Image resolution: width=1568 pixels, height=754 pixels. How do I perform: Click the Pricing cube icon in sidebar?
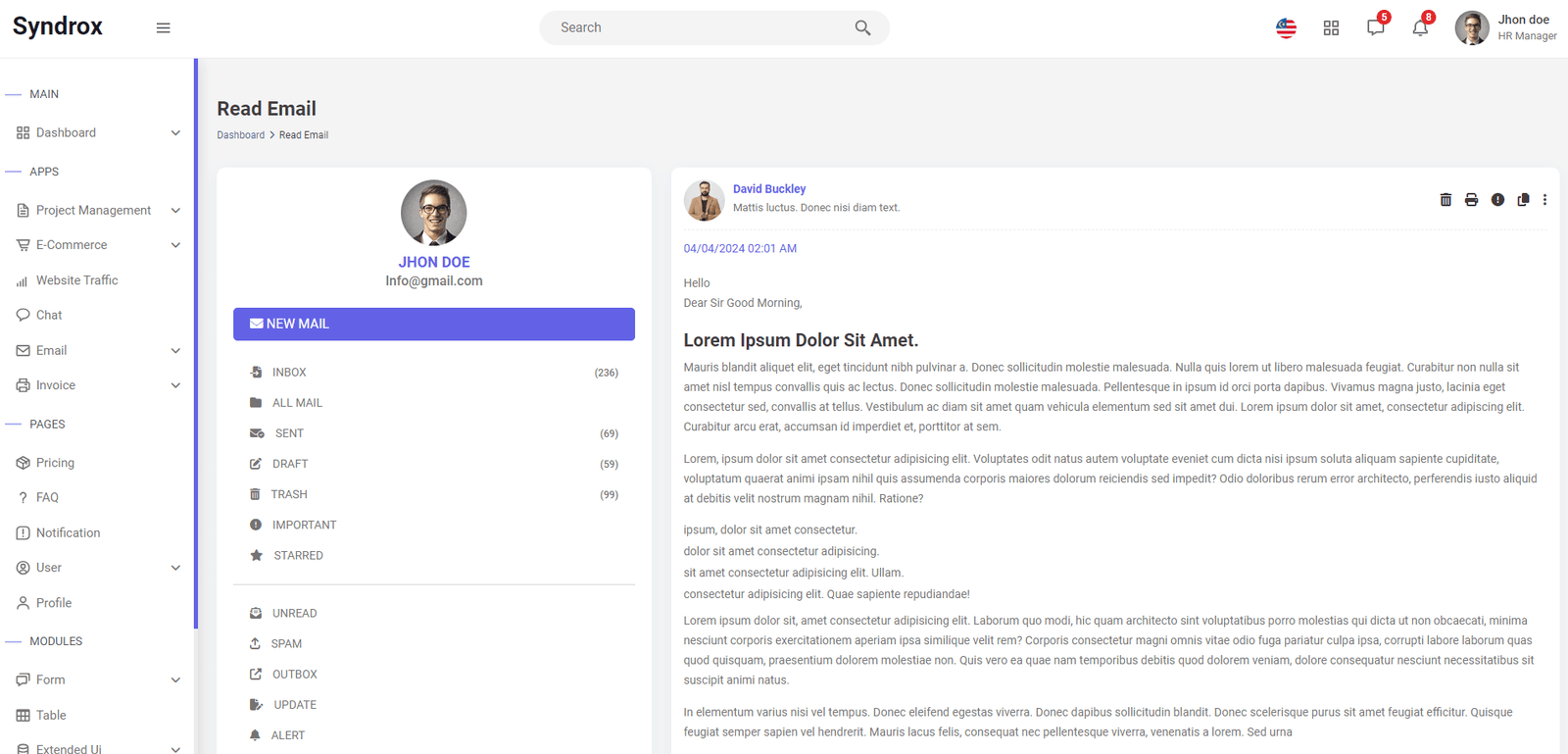(x=23, y=463)
